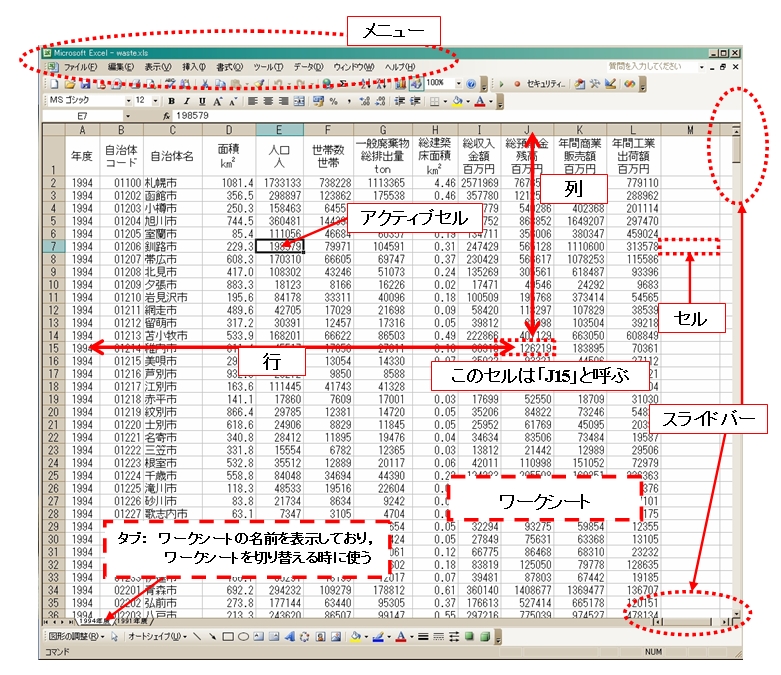
Task: Click cell containing 釧路市
Action: click(172, 246)
